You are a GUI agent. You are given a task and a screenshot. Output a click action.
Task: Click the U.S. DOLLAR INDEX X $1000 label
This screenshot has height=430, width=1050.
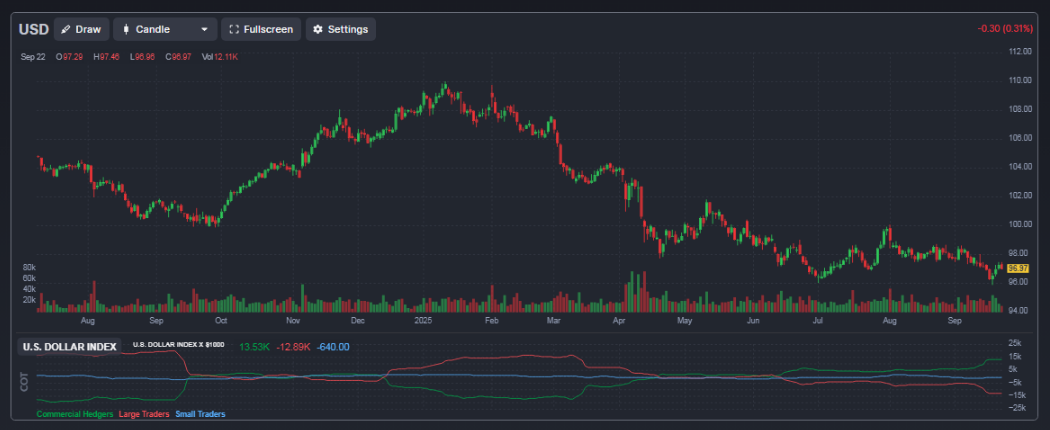point(178,344)
